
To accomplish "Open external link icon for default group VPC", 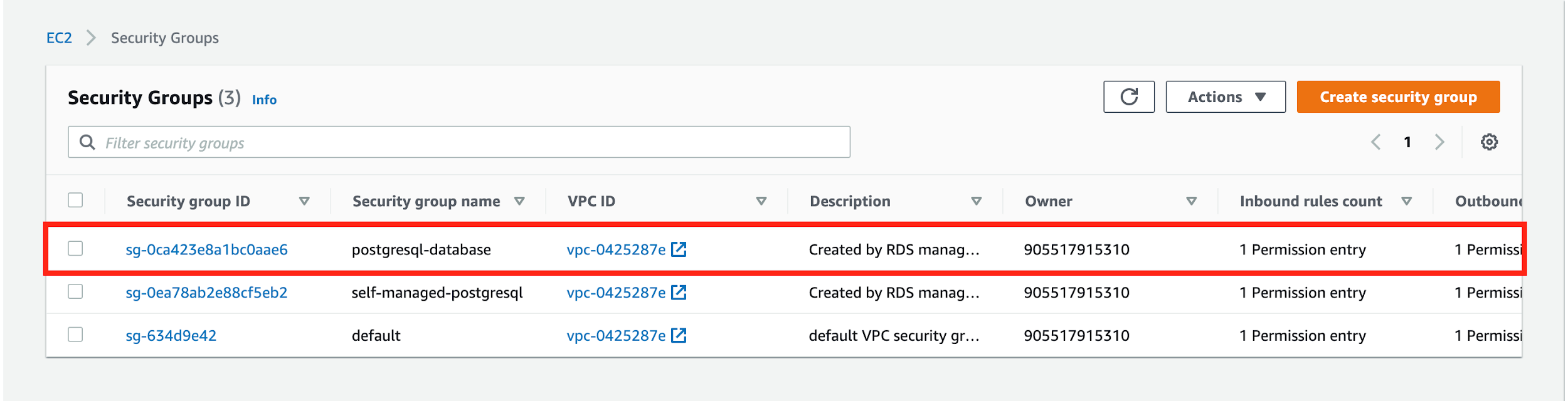I will (x=679, y=335).
